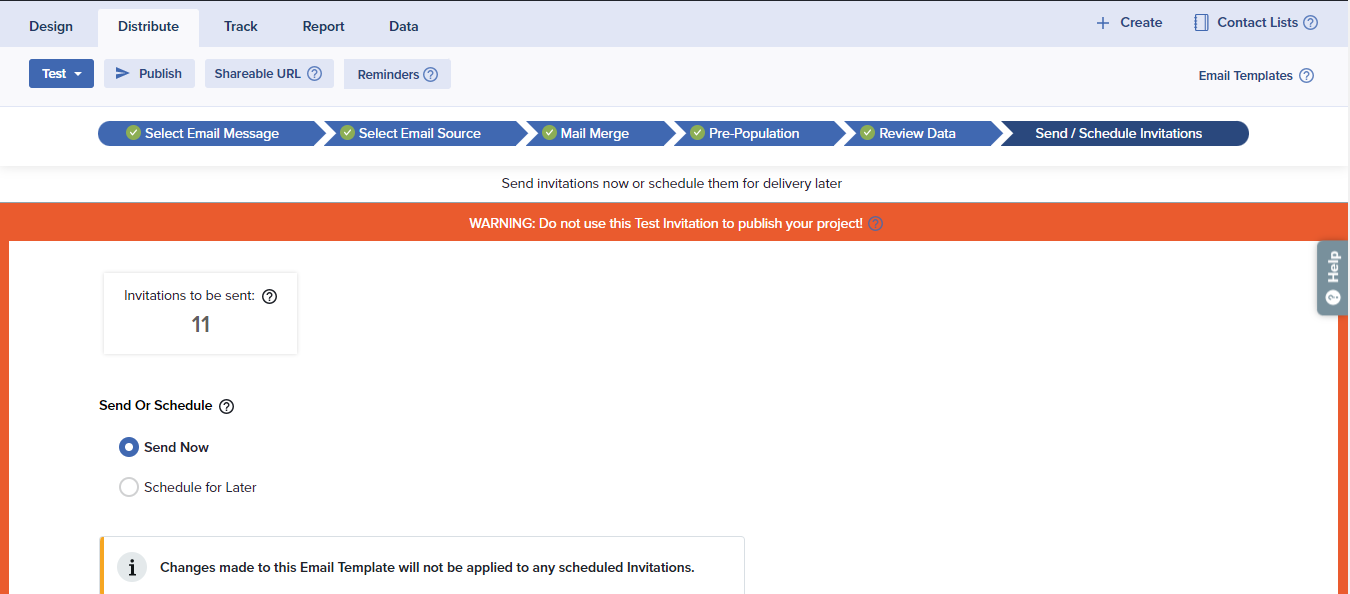Open the side Help tab
This screenshot has height=594, width=1350.
tap(1332, 277)
